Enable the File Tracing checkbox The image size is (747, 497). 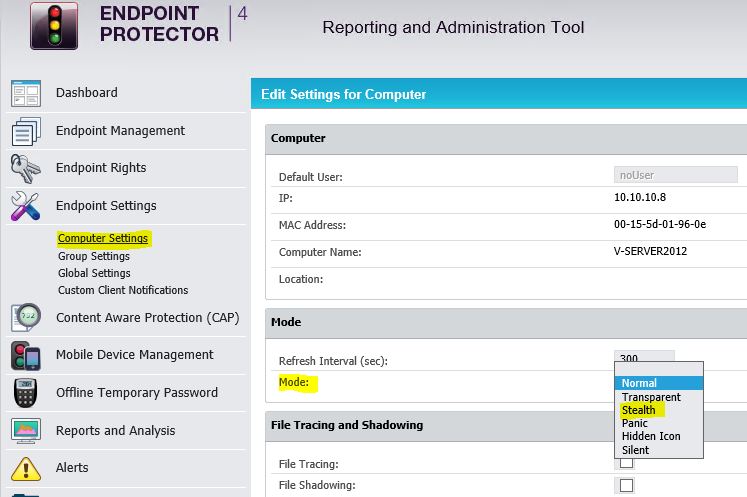pos(626,463)
